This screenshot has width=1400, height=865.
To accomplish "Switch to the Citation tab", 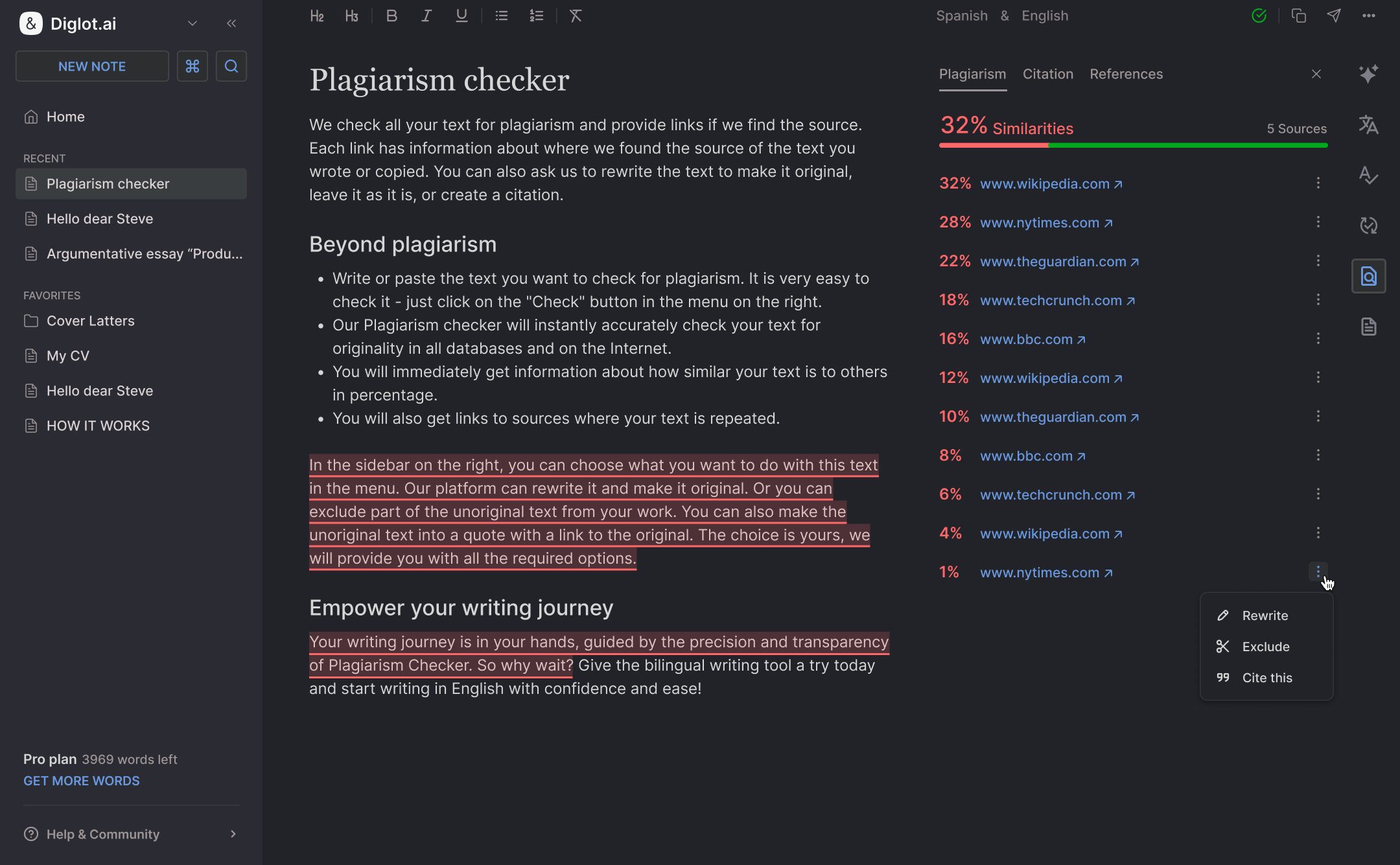I will pyautogui.click(x=1047, y=74).
